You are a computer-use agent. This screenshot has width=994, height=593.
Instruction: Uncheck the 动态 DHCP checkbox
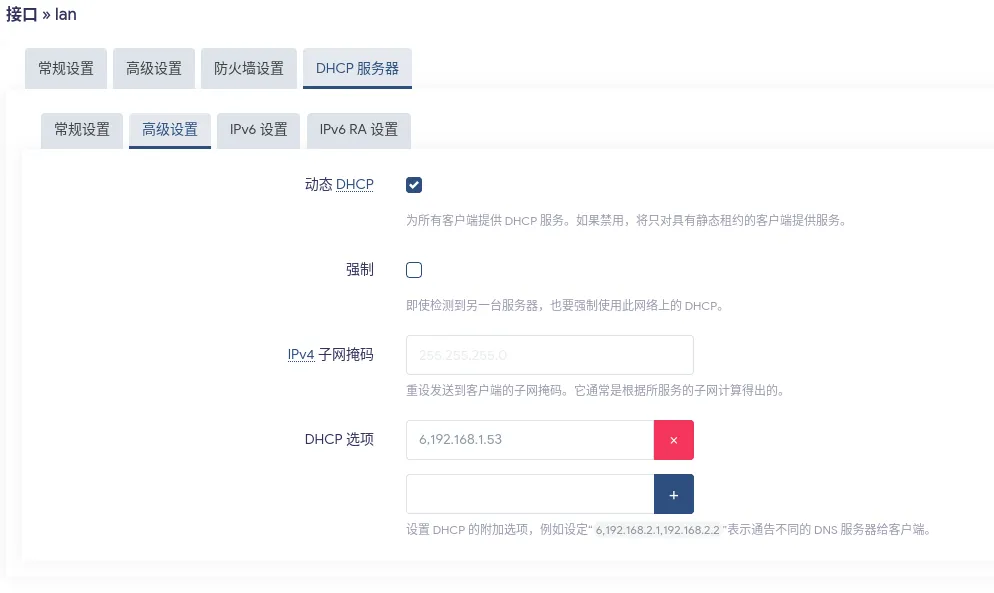pos(414,185)
